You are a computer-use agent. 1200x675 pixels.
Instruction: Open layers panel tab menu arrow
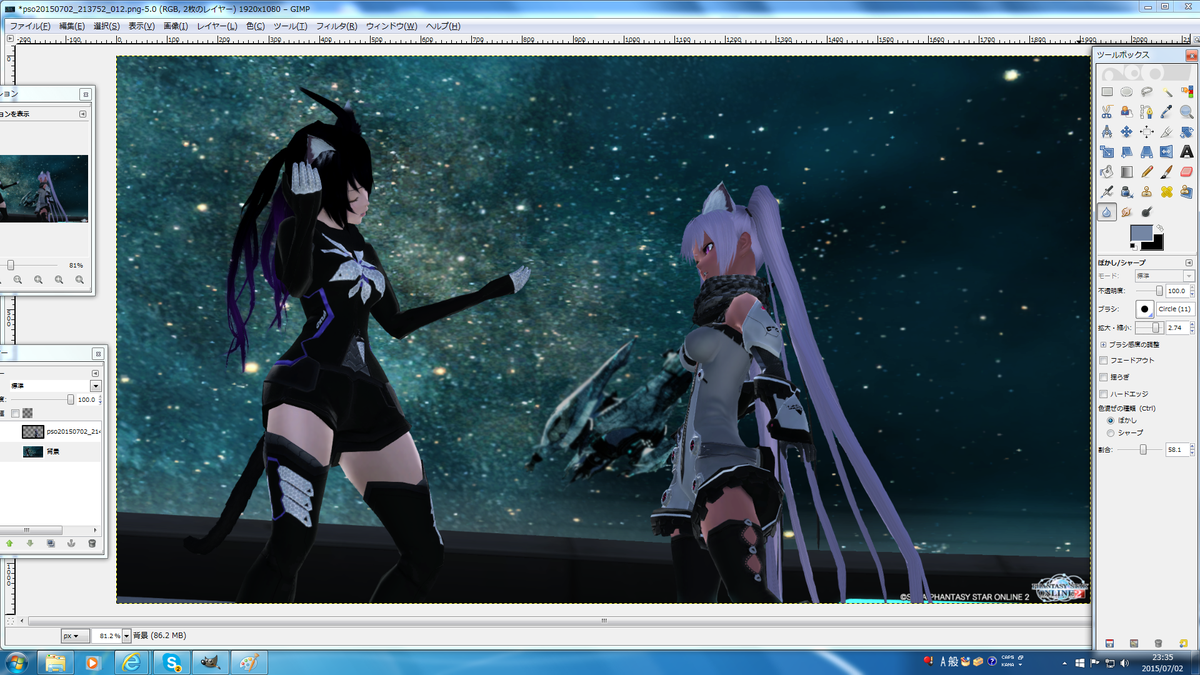(95, 373)
